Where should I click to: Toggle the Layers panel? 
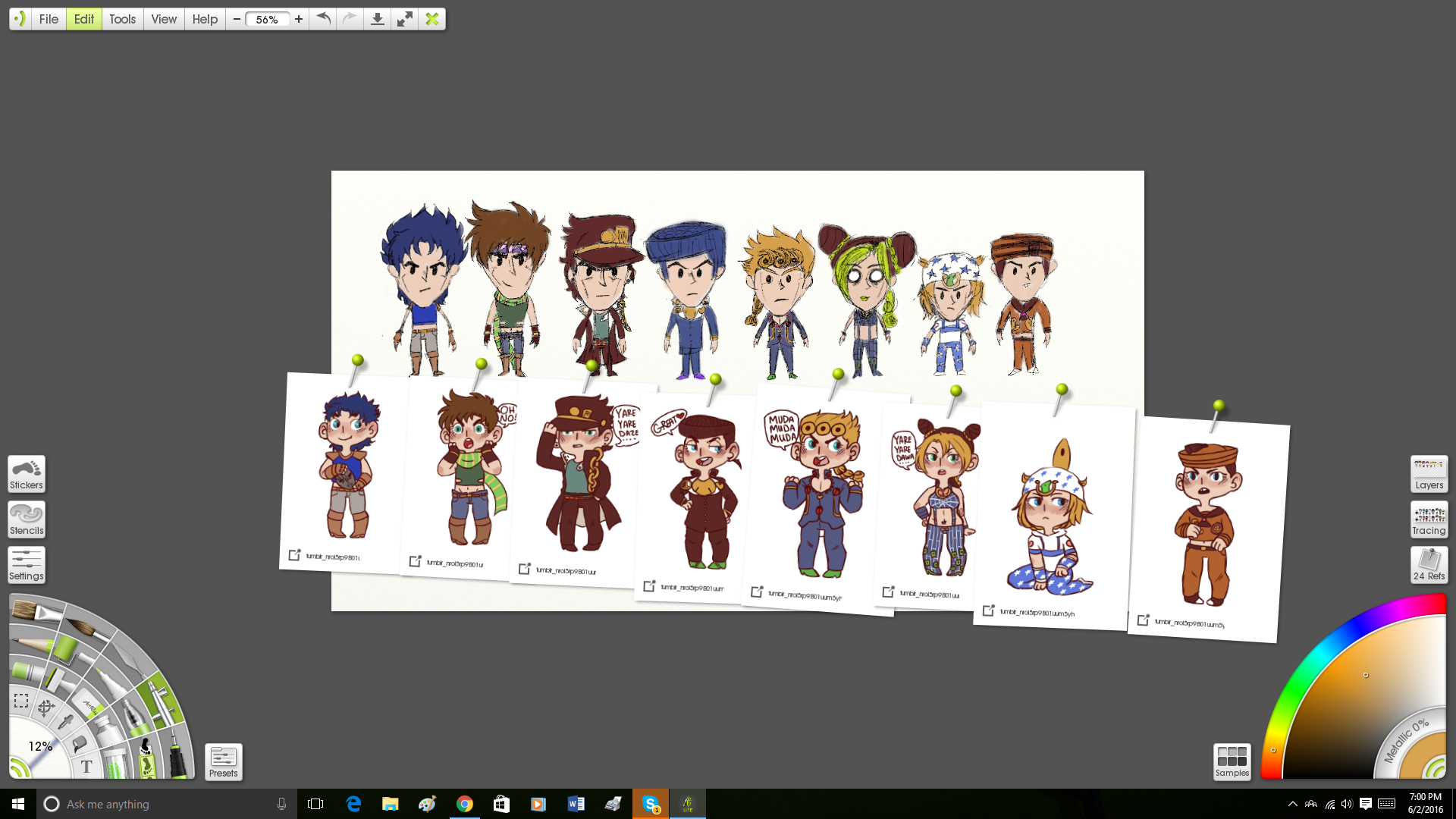1429,474
